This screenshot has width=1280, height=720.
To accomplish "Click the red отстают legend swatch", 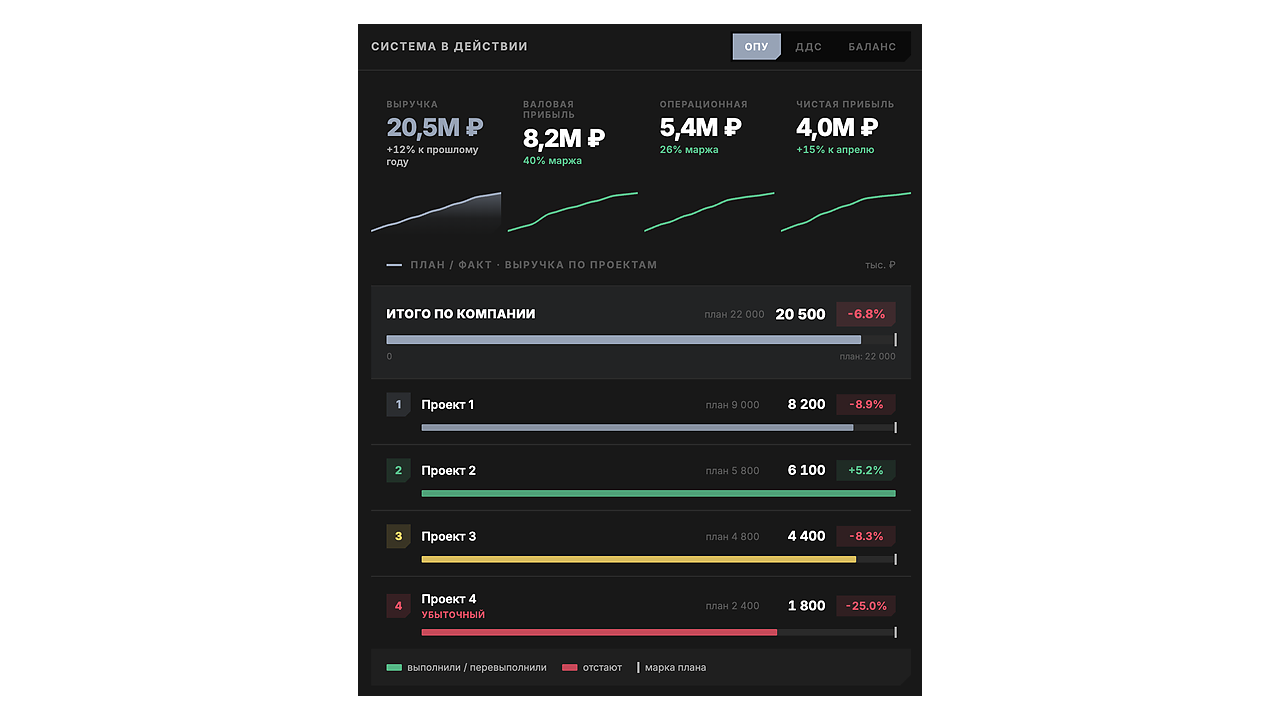I will click(x=570, y=668).
